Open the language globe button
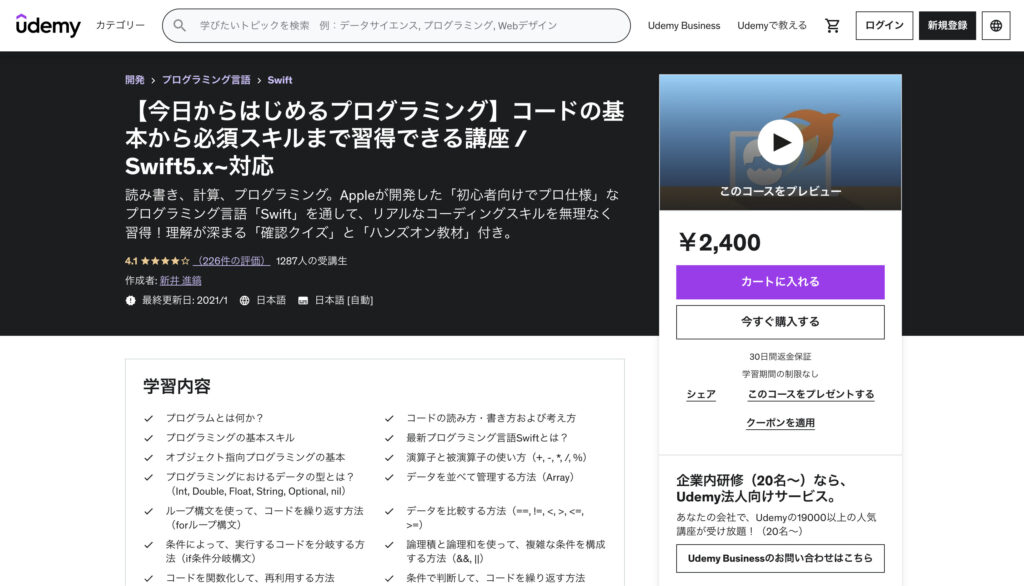The image size is (1024, 586). [x=996, y=25]
